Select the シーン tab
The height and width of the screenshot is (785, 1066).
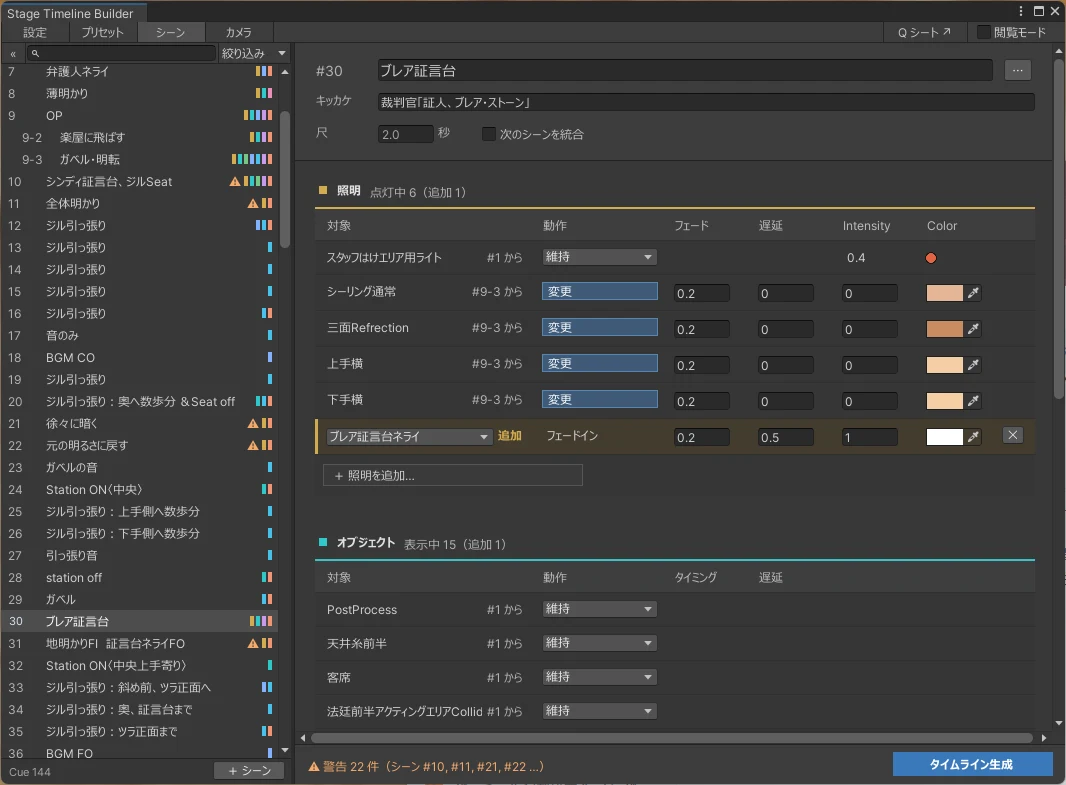coord(171,32)
